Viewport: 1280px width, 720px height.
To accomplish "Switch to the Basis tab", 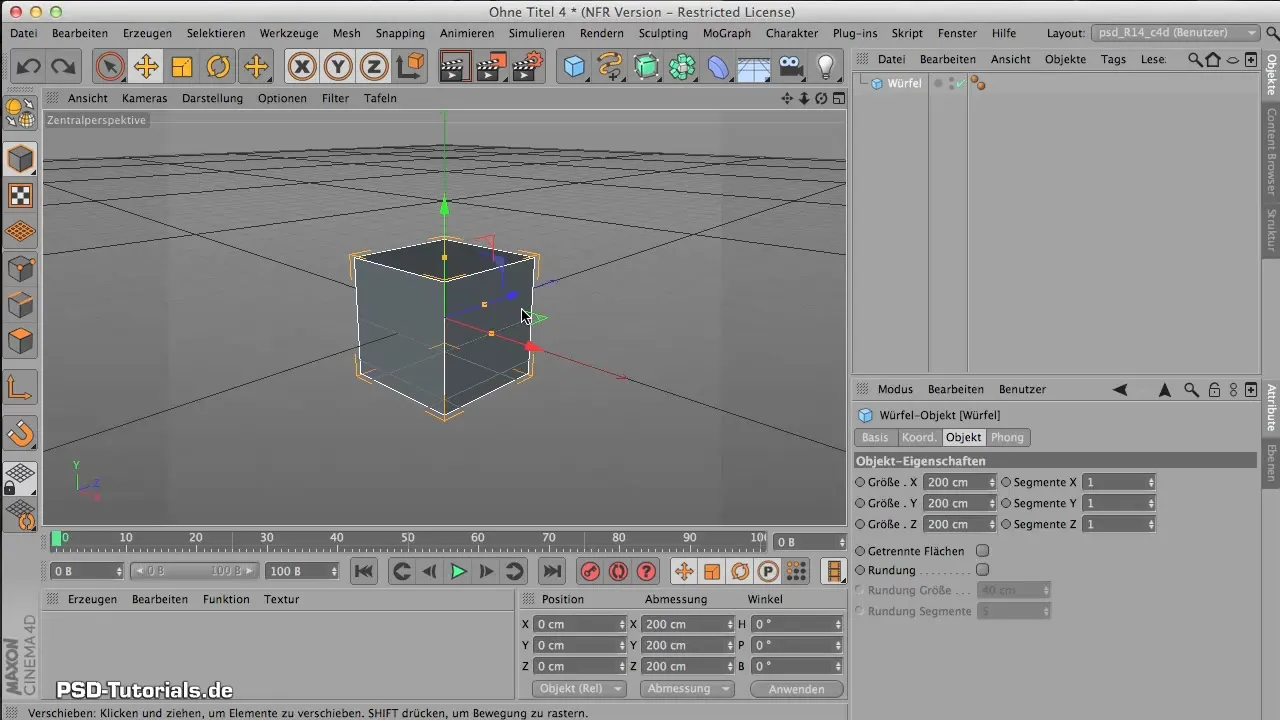I will click(875, 437).
